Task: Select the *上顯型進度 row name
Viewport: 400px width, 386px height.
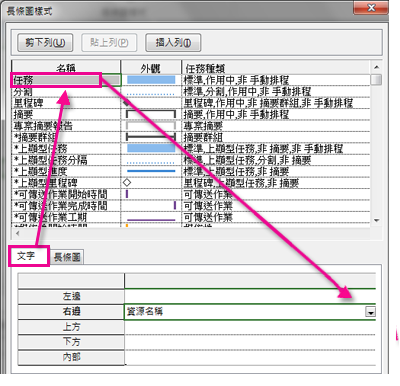Action: [x=66, y=171]
